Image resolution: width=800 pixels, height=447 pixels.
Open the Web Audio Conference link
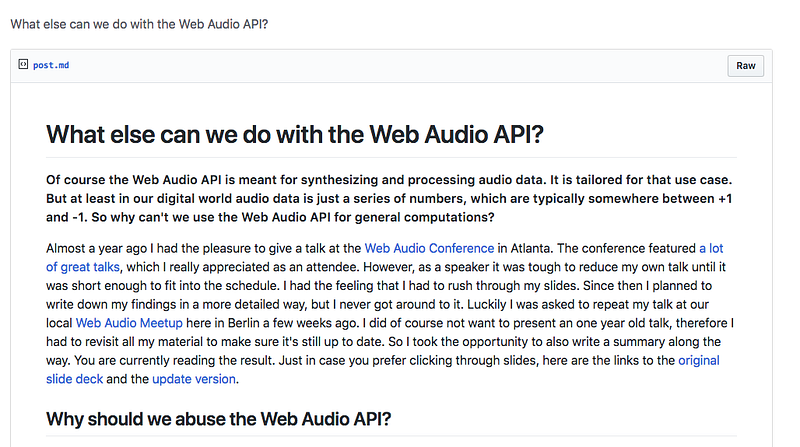coord(429,247)
